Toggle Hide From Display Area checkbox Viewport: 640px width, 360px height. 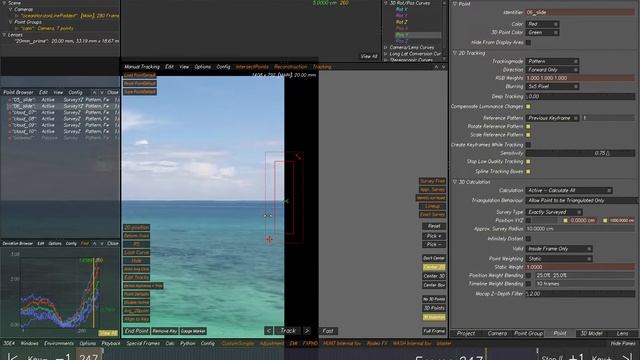point(528,42)
